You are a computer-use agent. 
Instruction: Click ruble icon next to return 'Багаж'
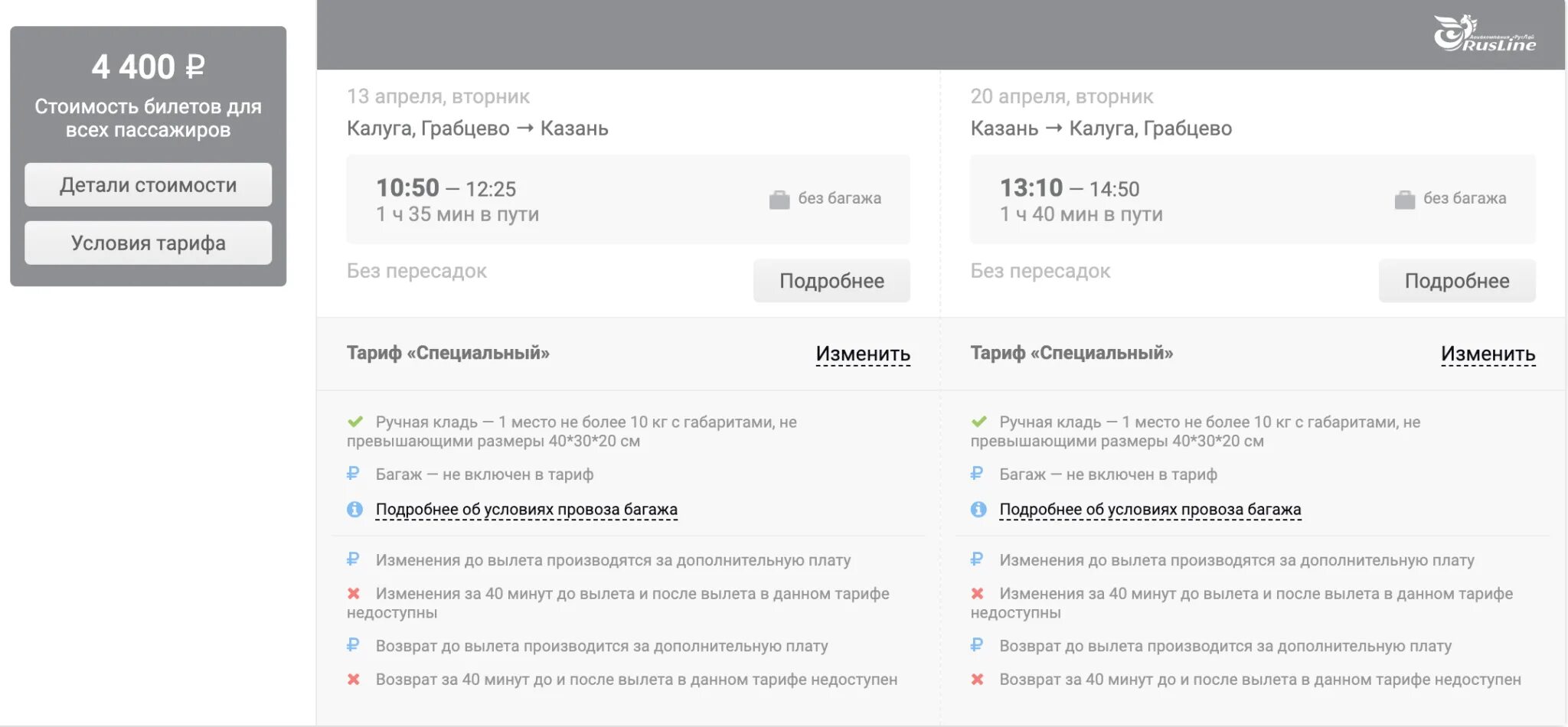click(977, 474)
